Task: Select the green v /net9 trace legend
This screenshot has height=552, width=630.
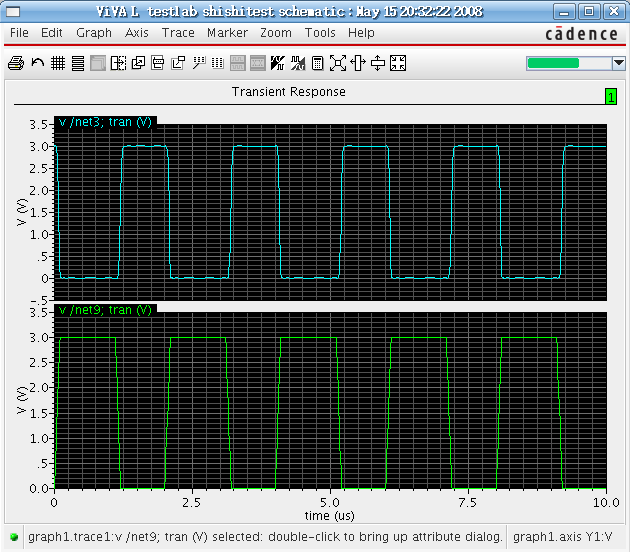Action: click(x=105, y=310)
